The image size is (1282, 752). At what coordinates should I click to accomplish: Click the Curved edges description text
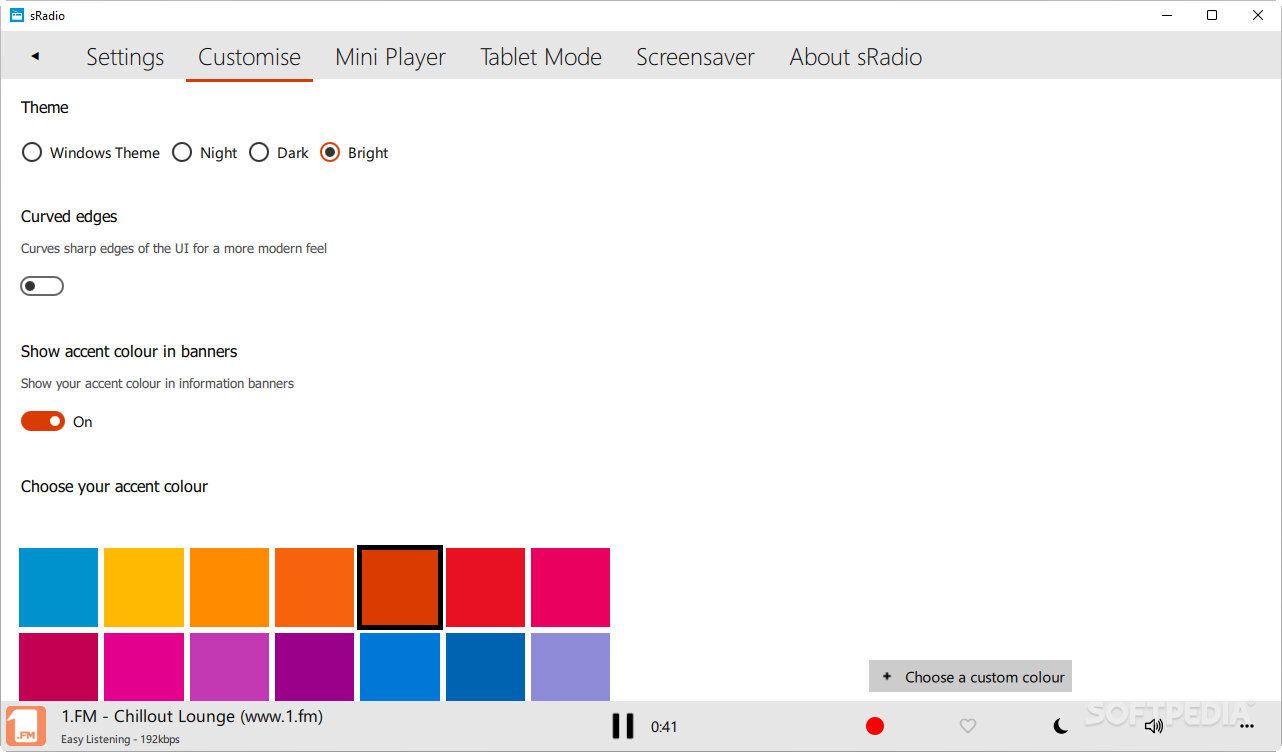(x=174, y=248)
